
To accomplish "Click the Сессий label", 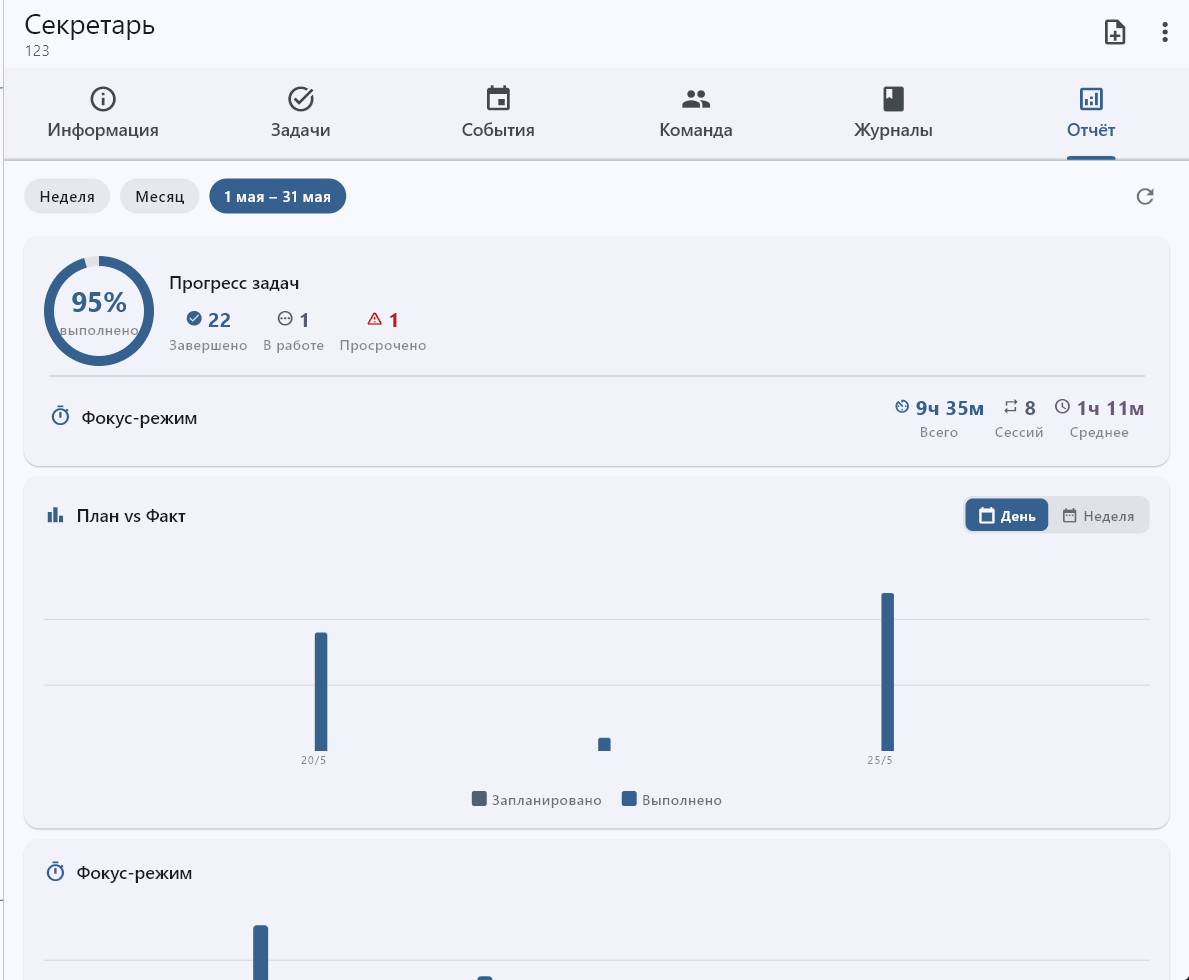I will (1019, 432).
